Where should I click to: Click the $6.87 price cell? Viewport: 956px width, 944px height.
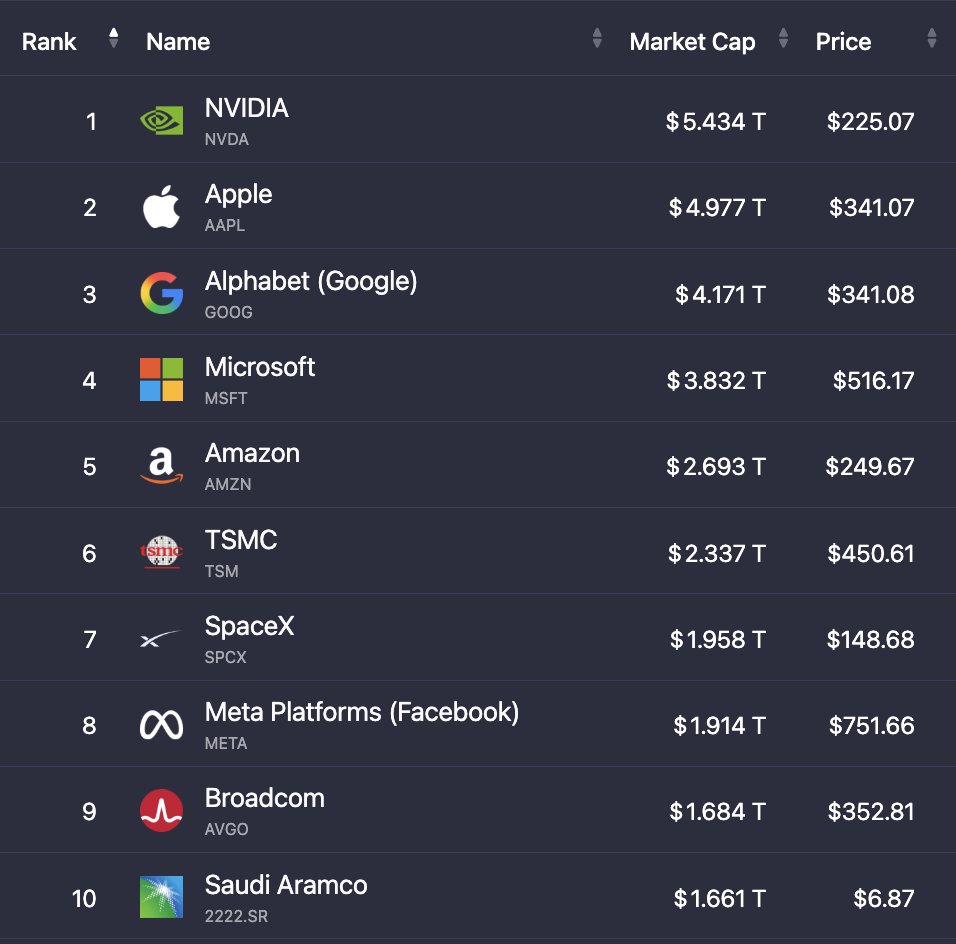pos(884,898)
